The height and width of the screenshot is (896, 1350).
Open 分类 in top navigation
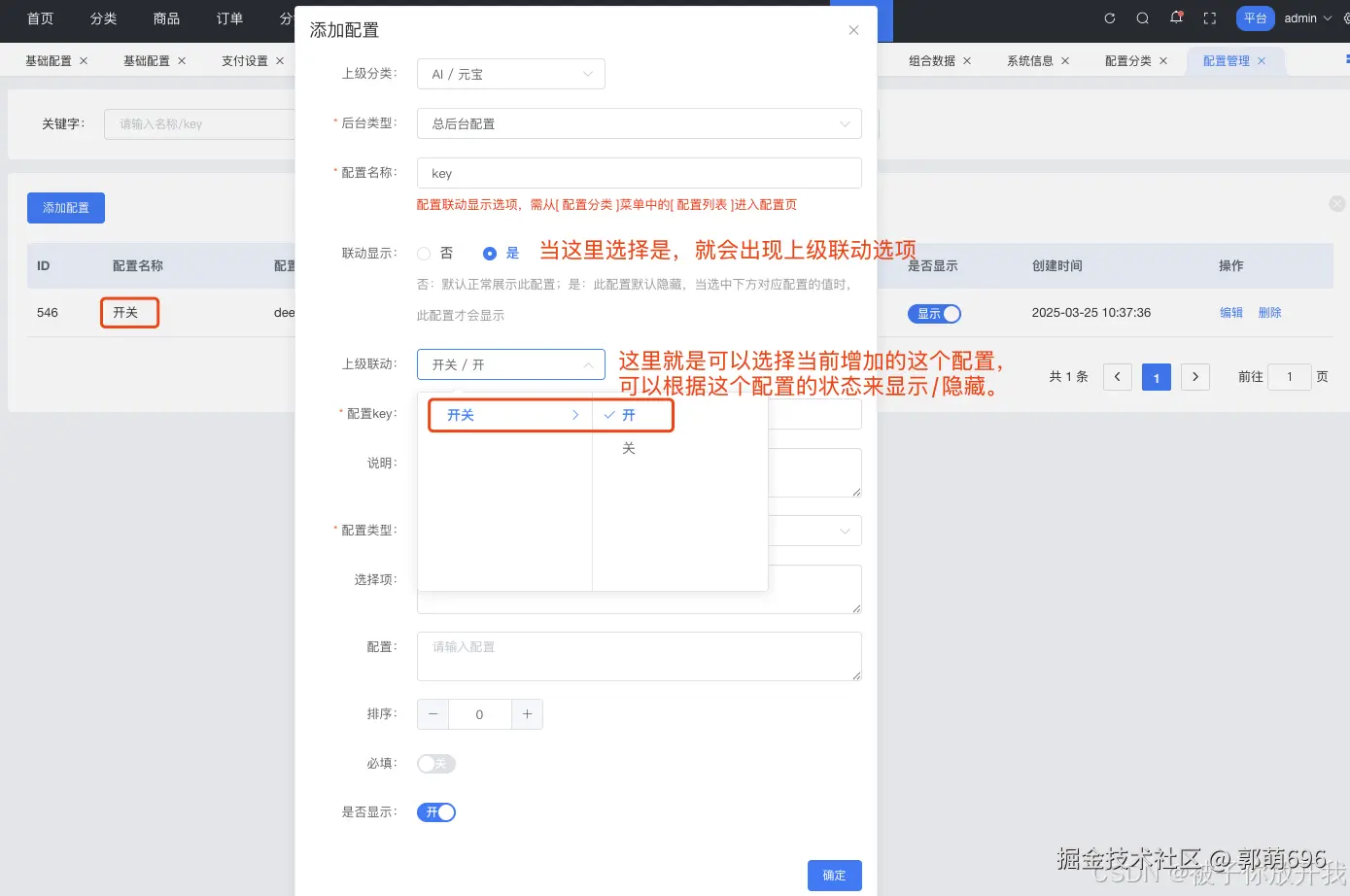coord(103,18)
